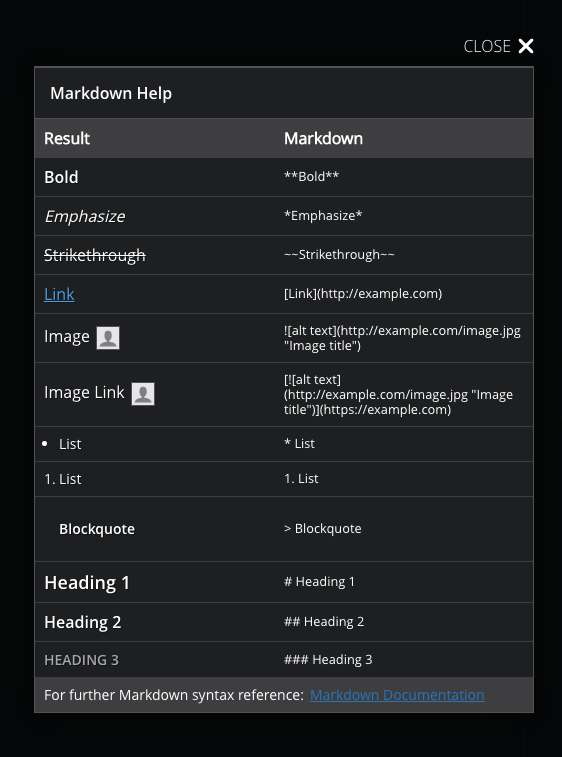
Task: Click the Blockquote result text
Action: [97, 529]
